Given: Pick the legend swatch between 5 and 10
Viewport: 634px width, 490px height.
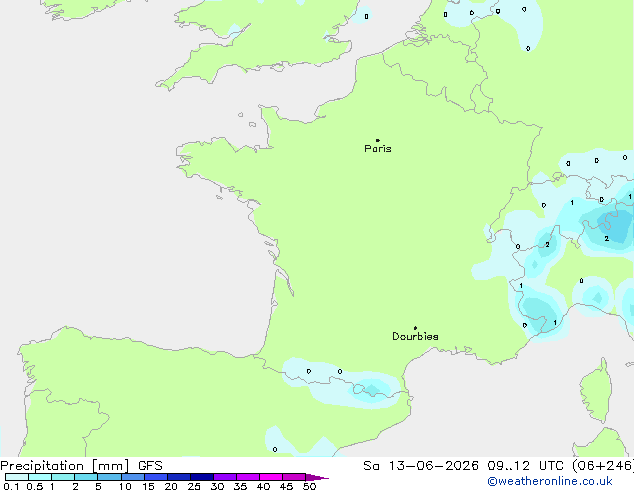Looking at the screenshot, I should [x=110, y=477].
